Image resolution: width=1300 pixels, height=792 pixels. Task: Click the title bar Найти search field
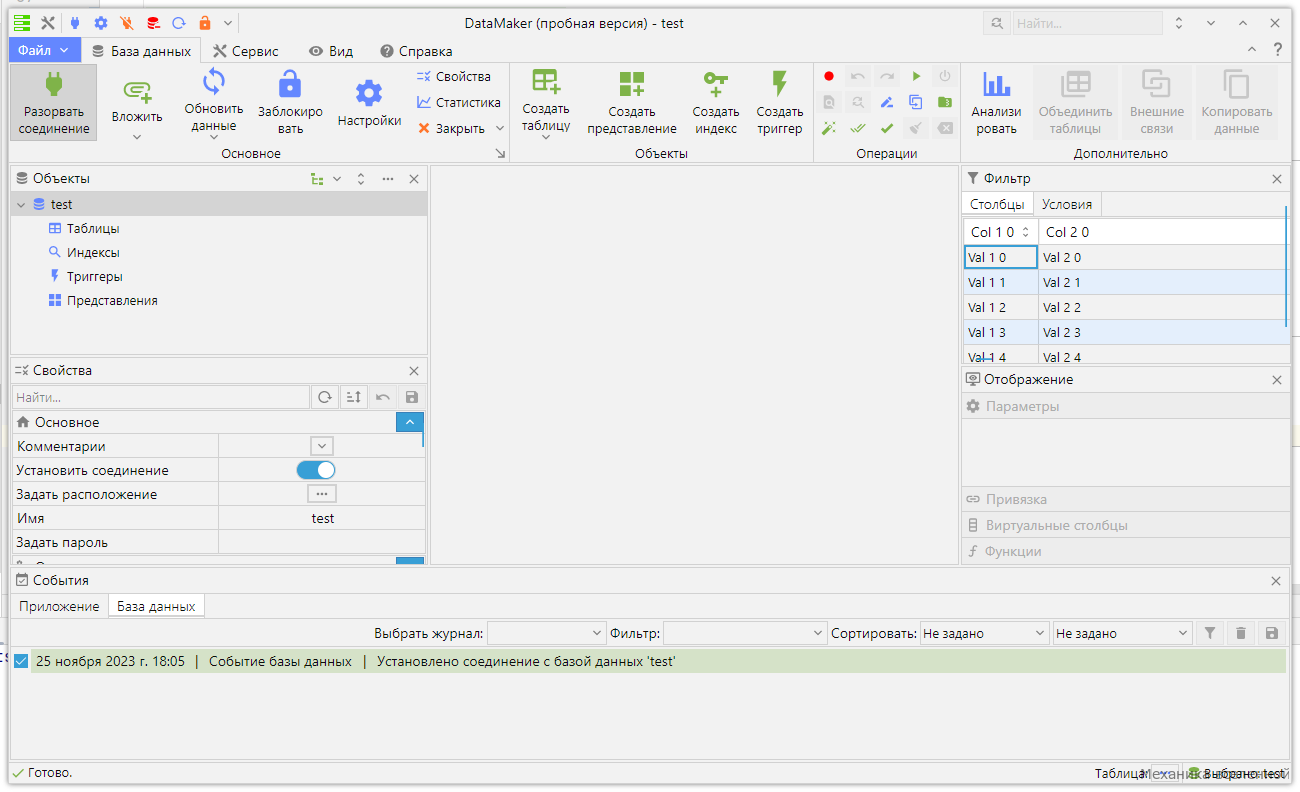click(x=1087, y=23)
